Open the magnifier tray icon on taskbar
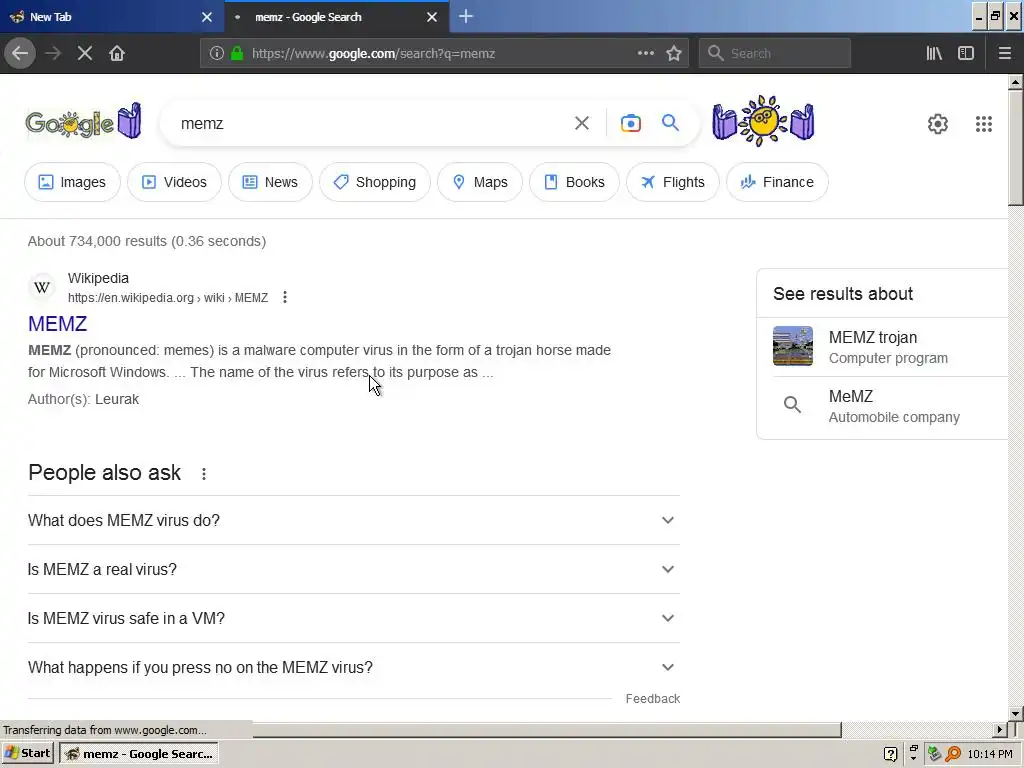Image resolution: width=1024 pixels, height=768 pixels. coord(953,754)
